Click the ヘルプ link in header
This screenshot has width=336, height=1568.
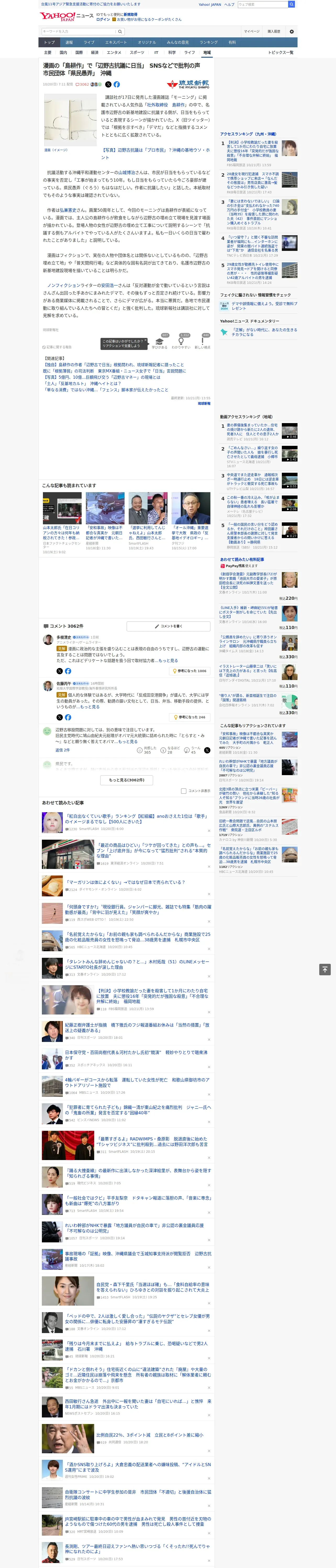(x=229, y=4)
